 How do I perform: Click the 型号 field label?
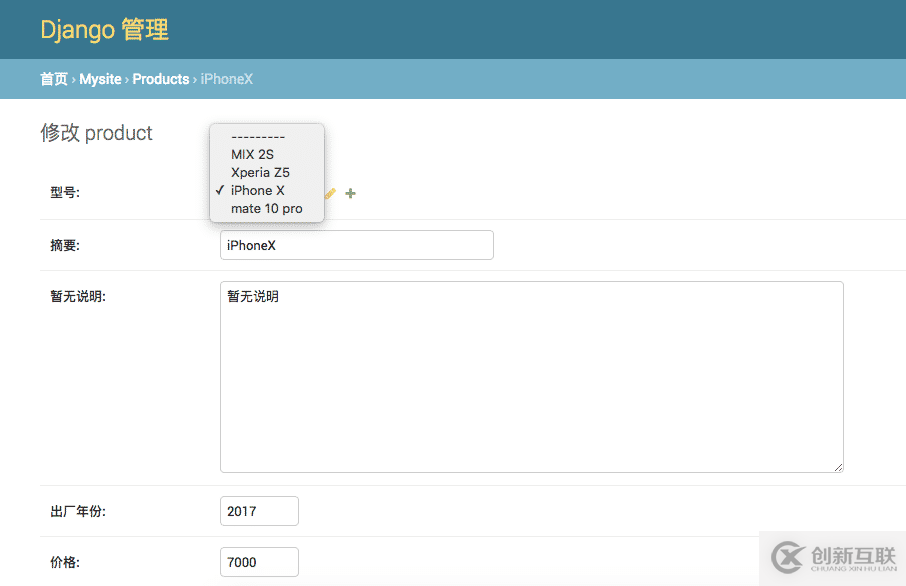click(x=65, y=192)
